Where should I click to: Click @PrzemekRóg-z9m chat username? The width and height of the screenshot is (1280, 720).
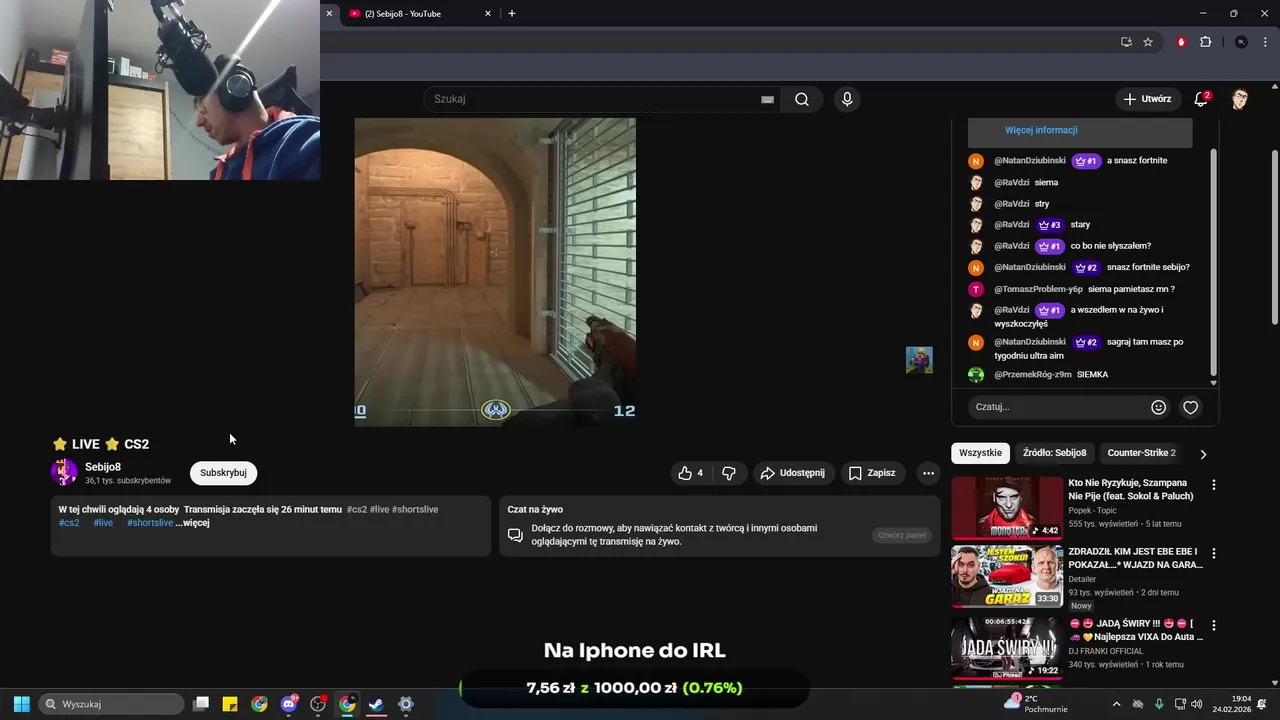click(1033, 374)
